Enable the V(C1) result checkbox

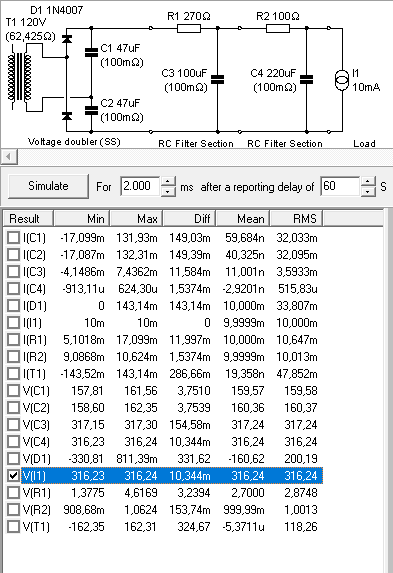coord(14,391)
